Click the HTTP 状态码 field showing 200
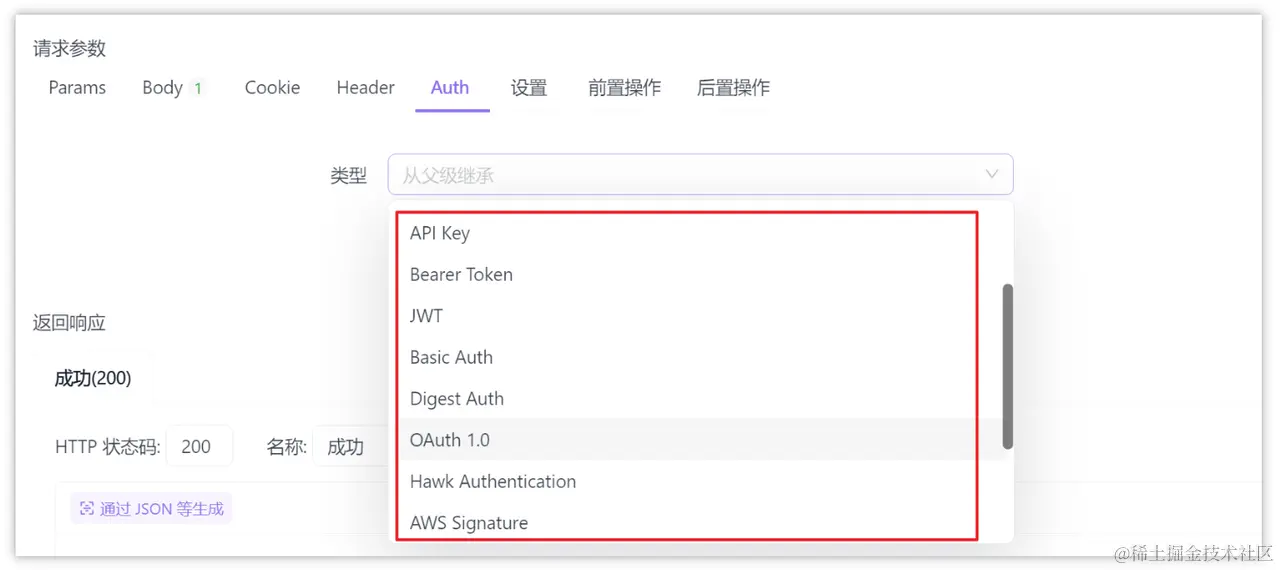 coord(199,446)
